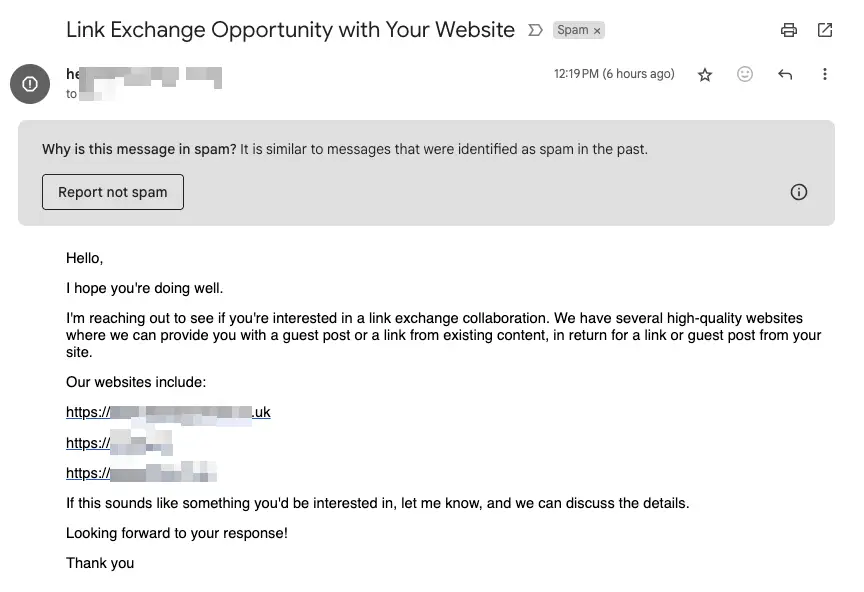Click the importance marker beside the subject
Image resolution: width=864 pixels, height=592 pixels.
point(535,30)
